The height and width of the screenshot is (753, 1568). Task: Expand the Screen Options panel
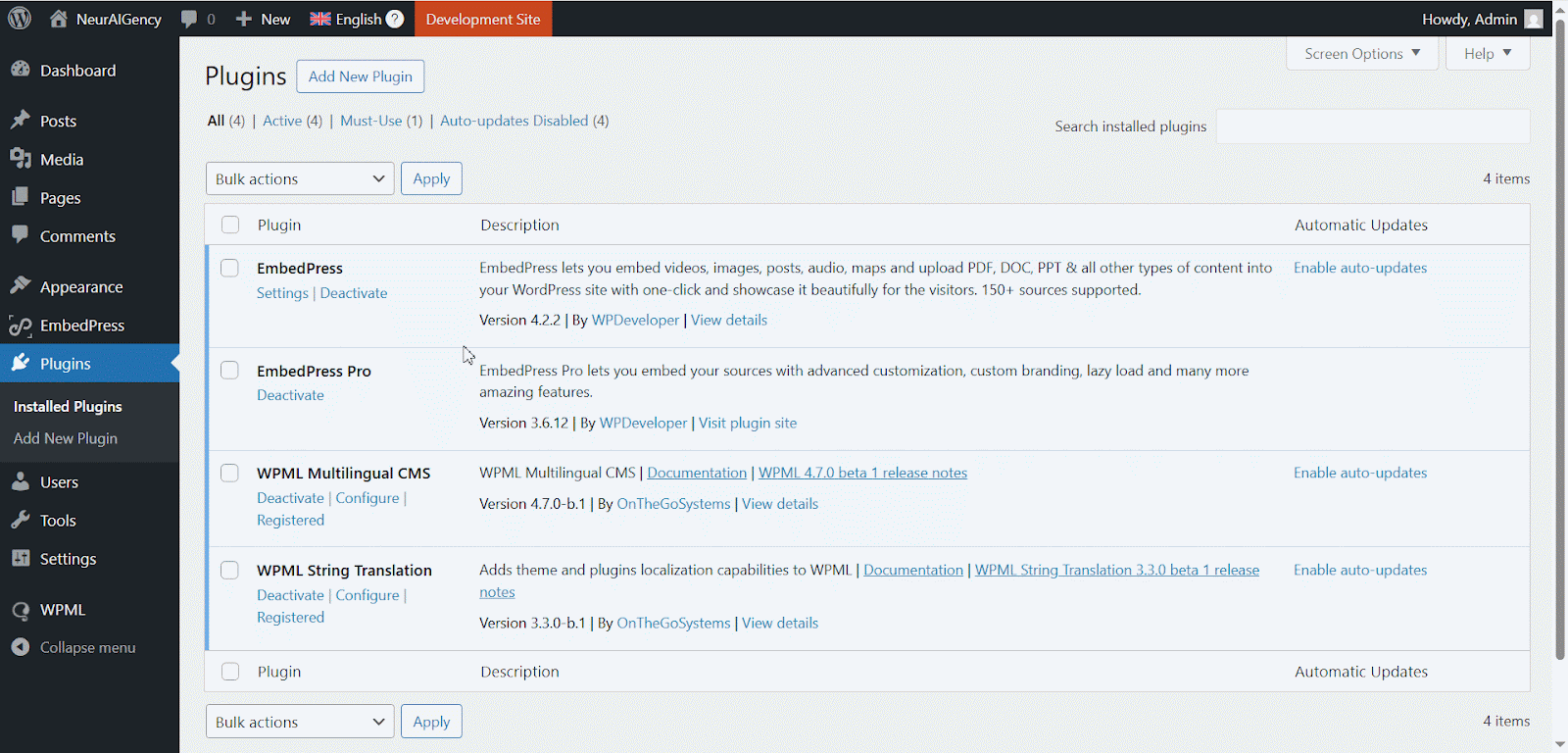pos(1362,54)
